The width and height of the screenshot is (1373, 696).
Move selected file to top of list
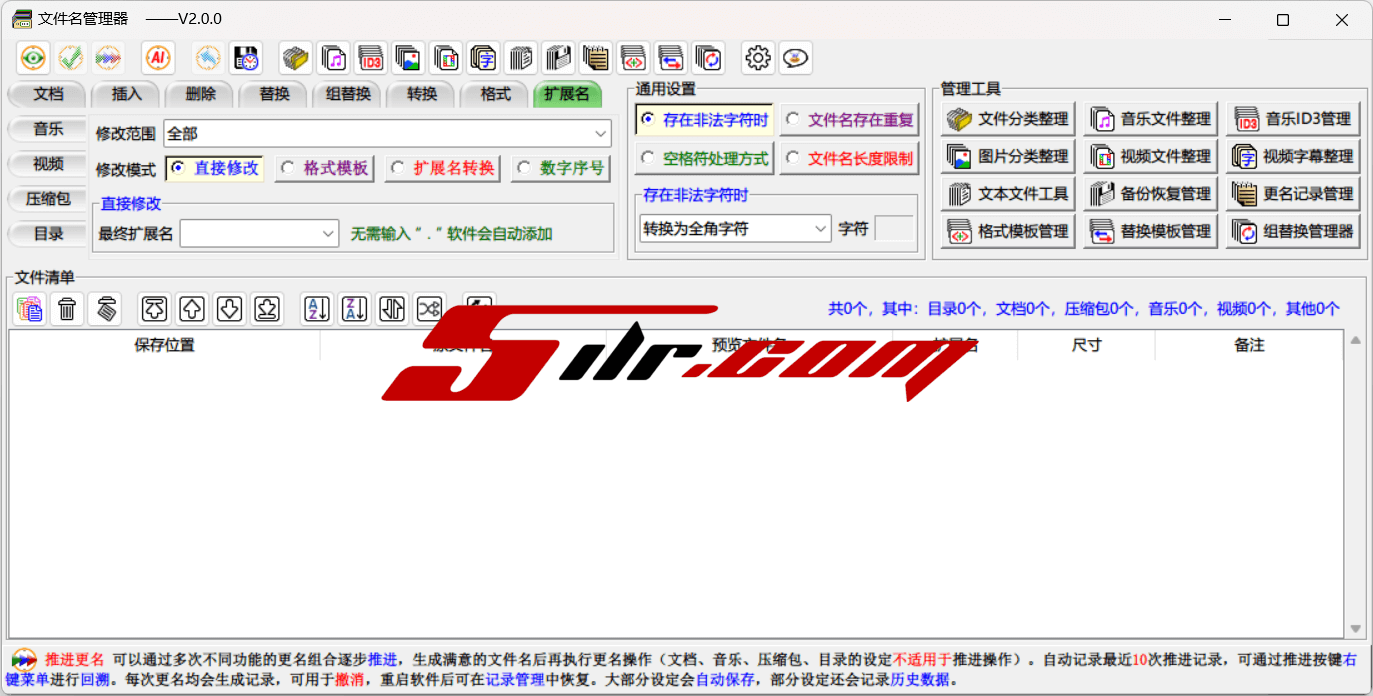[x=154, y=309]
